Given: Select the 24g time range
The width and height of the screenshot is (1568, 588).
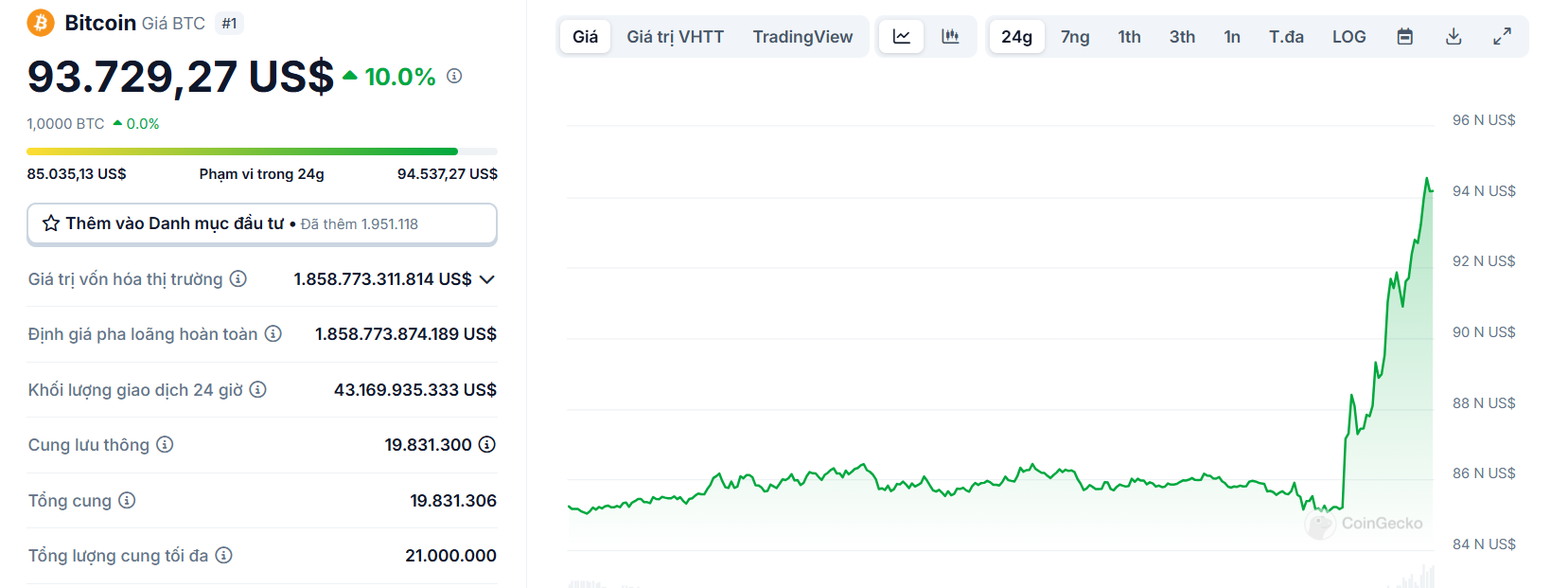Looking at the screenshot, I should (1016, 37).
